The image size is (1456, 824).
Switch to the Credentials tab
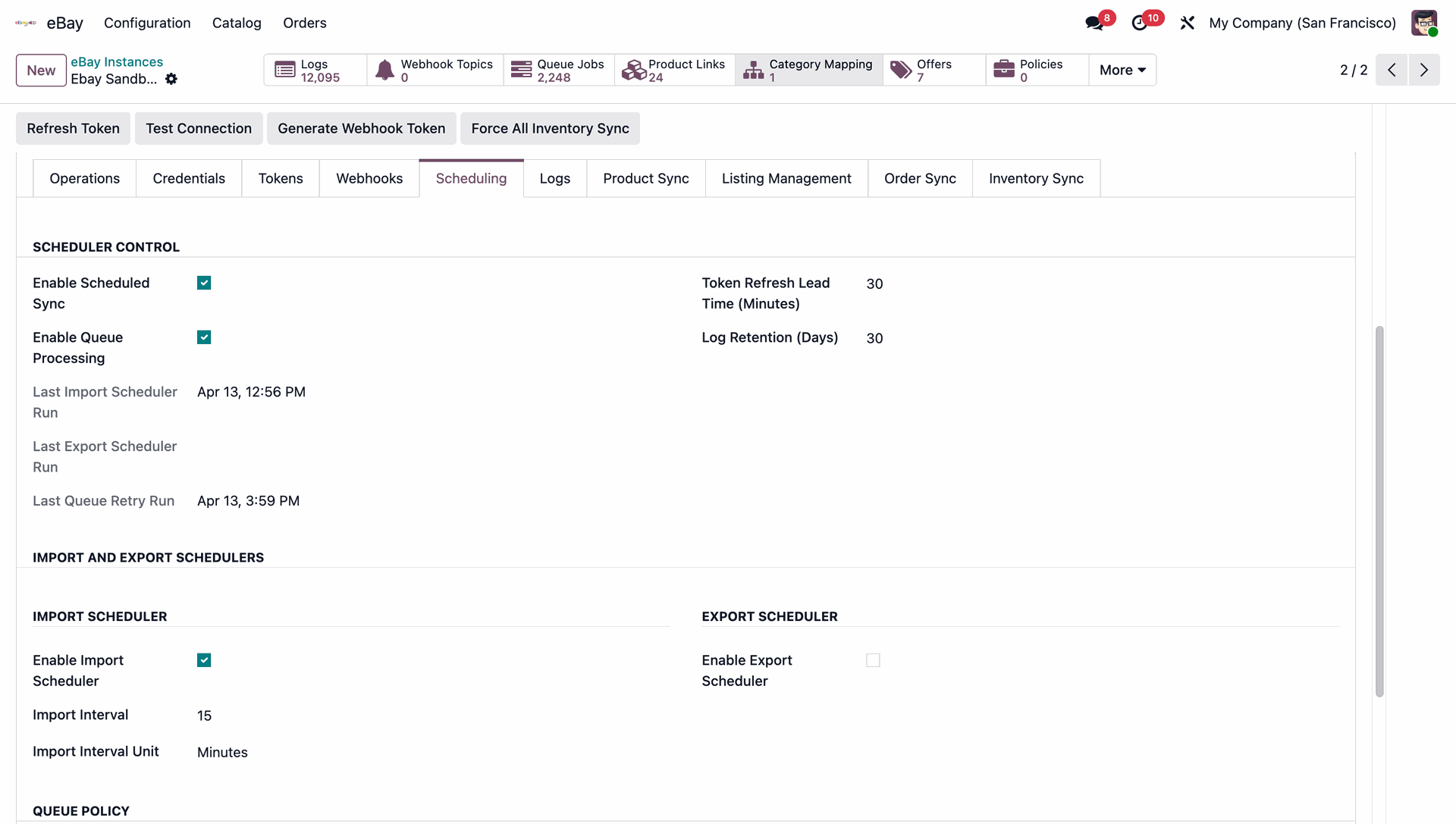click(189, 178)
